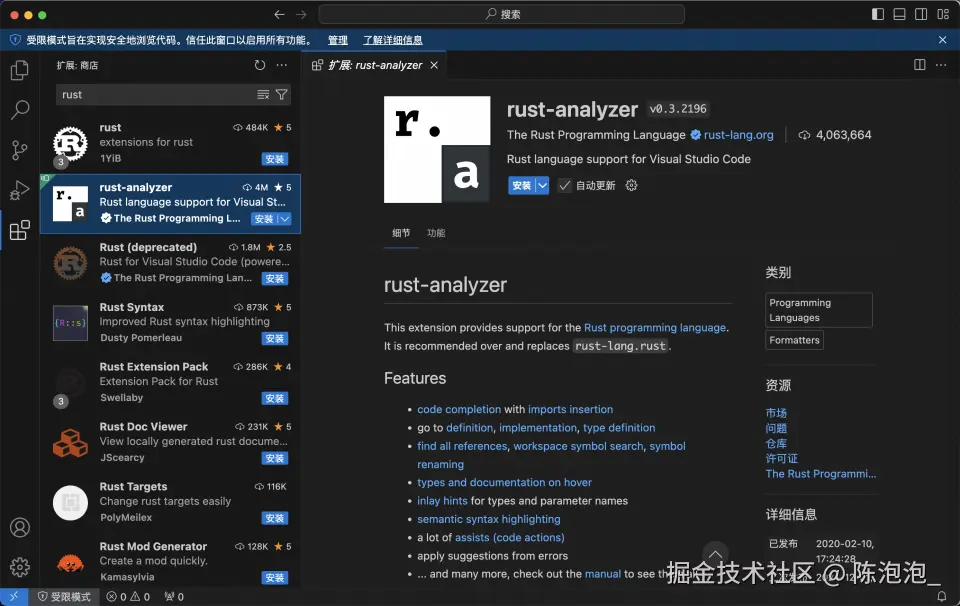Open the Manage gear in activity bar
Viewport: 960px width, 606px height.
coord(20,567)
